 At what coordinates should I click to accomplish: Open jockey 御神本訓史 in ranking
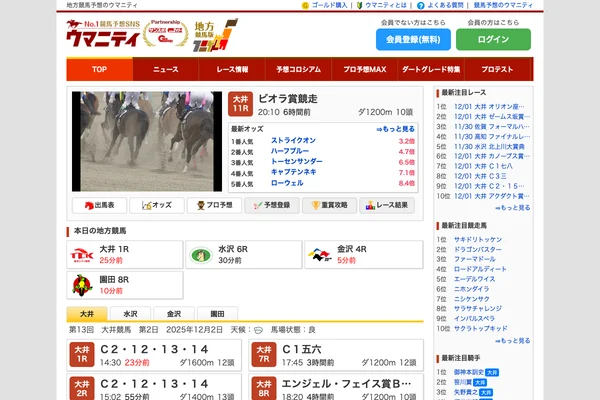(469, 372)
